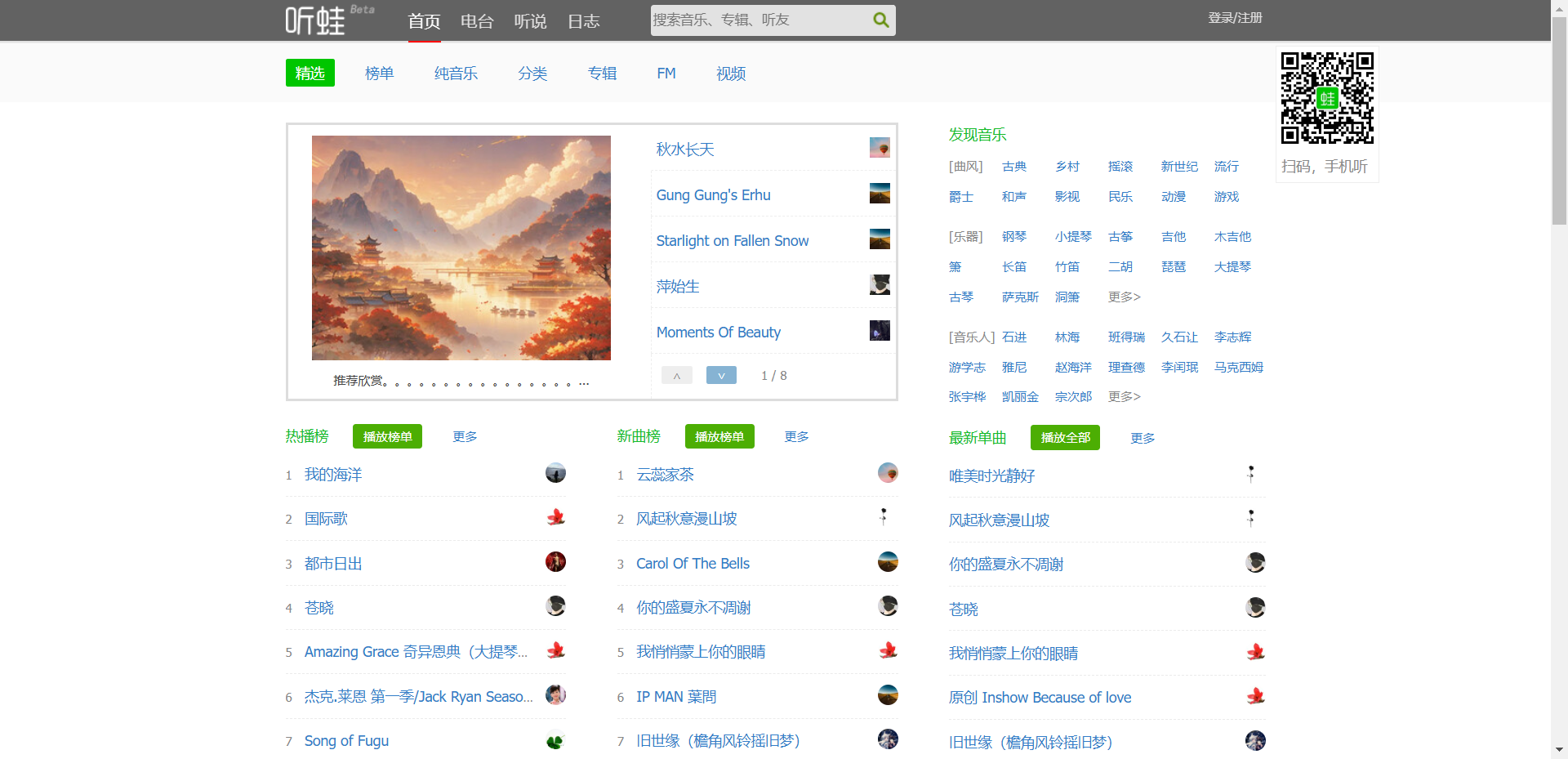This screenshot has width=1568, height=759.
Task: Click the cover art beside 我的海洋
Action: tap(555, 473)
